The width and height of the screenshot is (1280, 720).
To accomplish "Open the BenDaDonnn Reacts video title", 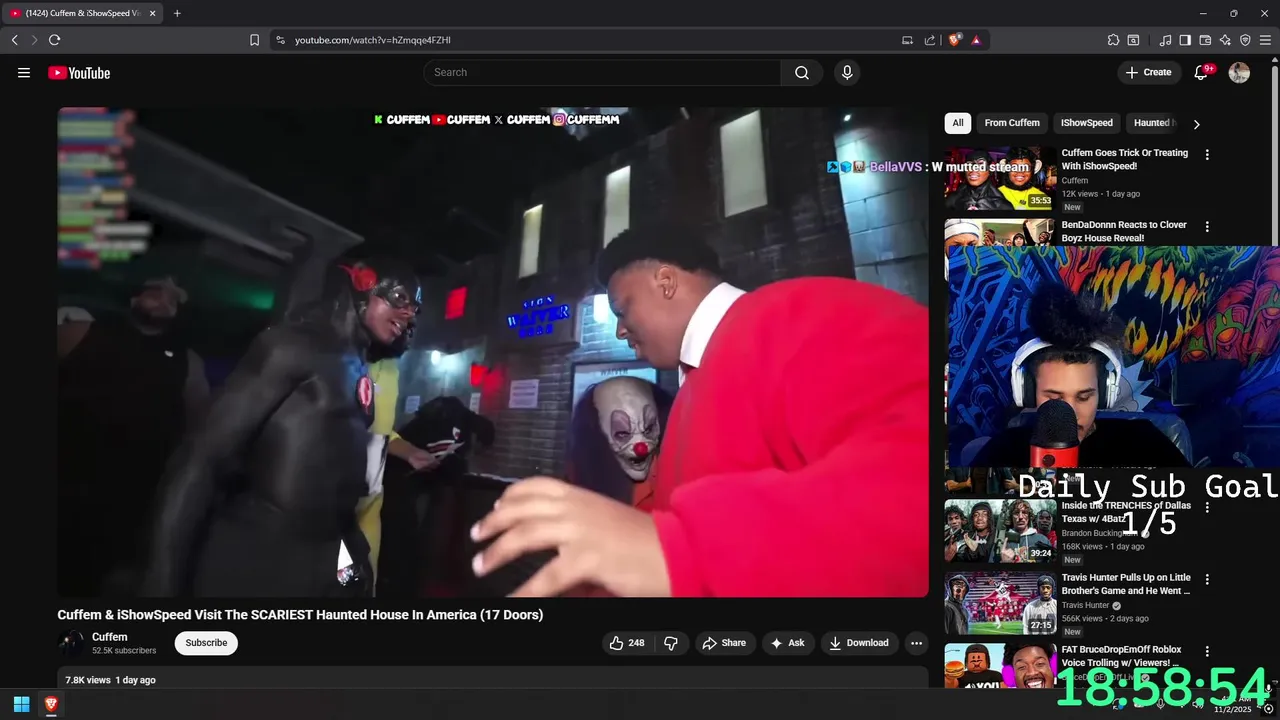I will coord(1124,231).
